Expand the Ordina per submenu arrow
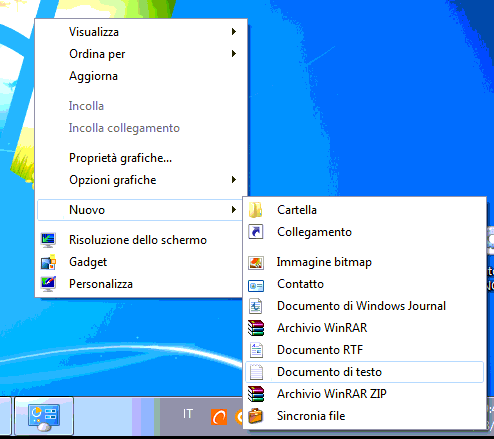Viewport: 494px width, 439px height. (x=234, y=54)
